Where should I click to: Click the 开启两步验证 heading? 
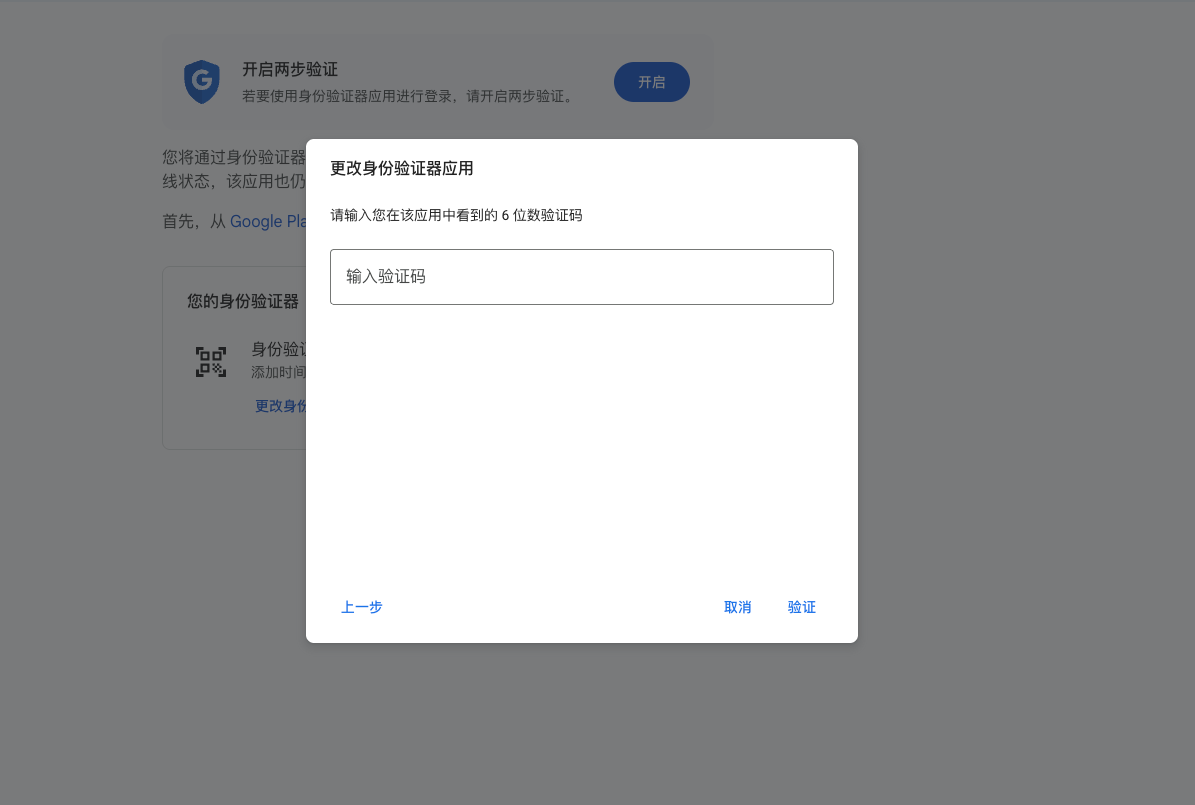pyautogui.click(x=290, y=69)
